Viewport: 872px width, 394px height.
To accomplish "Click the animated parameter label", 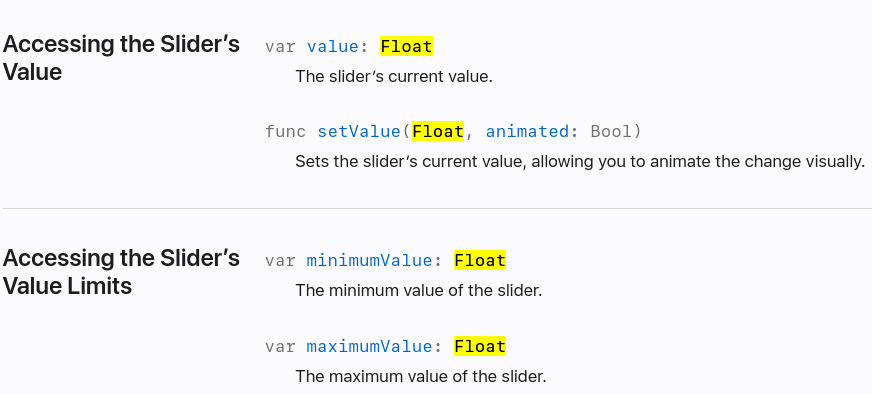I will pyautogui.click(x=527, y=131).
